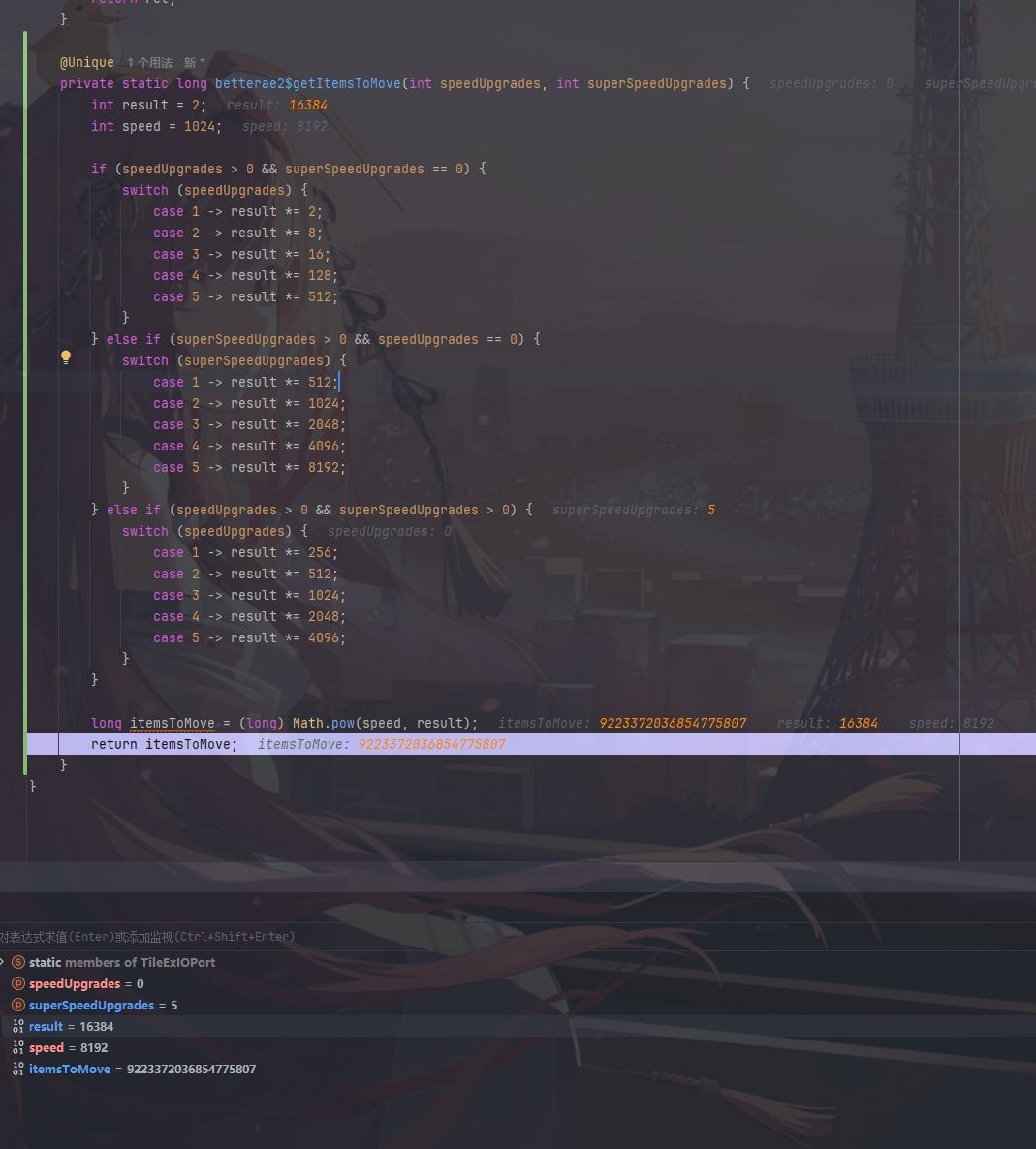
Task: Click the parameter icon beside superSpeedUpgrades variable
Action: point(18,1005)
